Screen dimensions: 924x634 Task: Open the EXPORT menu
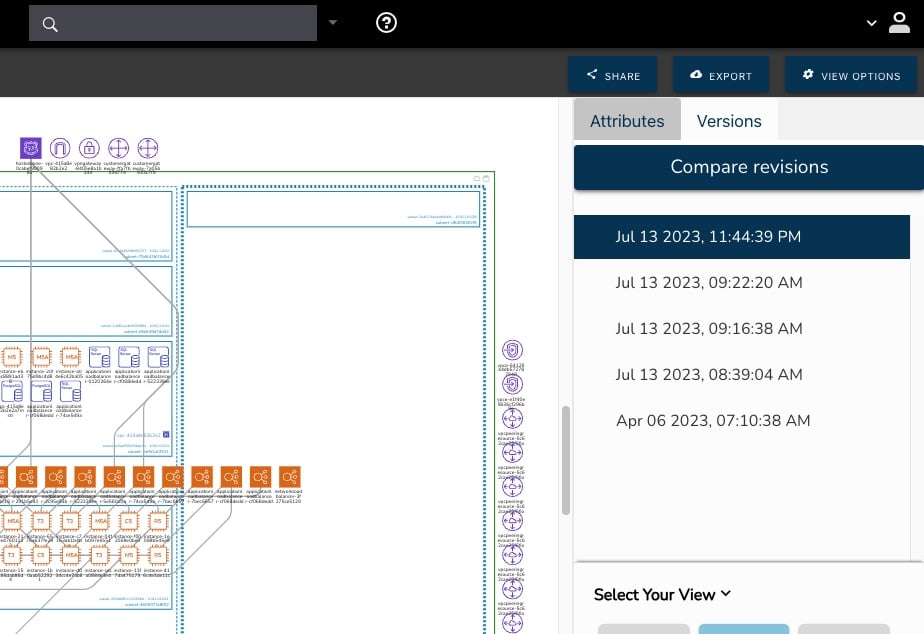tap(721, 75)
